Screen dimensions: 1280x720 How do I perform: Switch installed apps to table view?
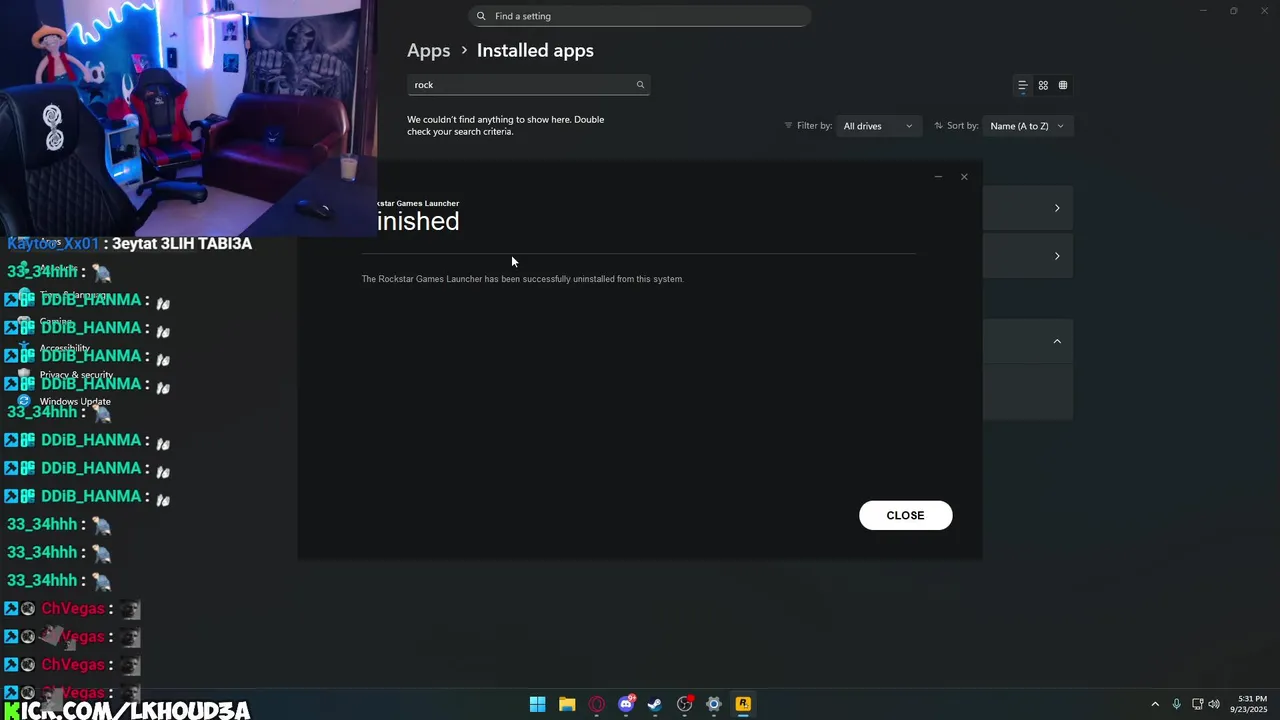click(1063, 85)
